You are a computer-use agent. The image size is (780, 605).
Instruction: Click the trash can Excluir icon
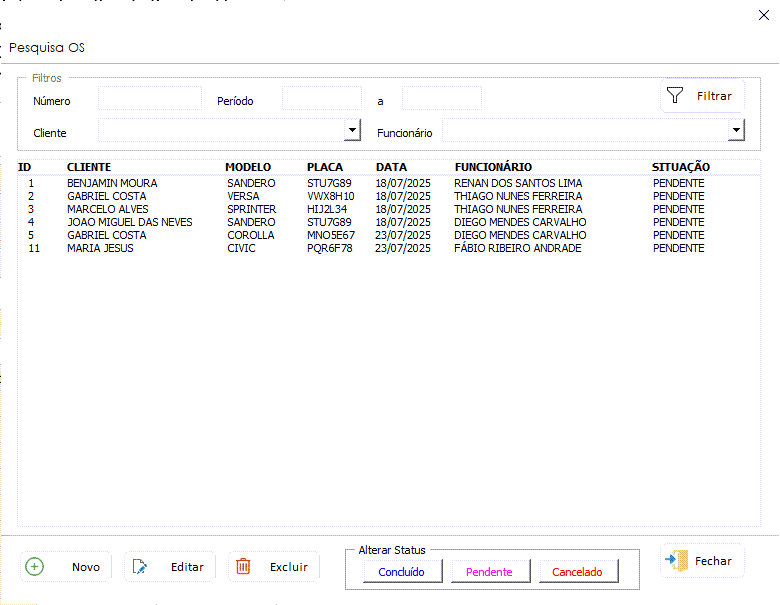(x=243, y=567)
